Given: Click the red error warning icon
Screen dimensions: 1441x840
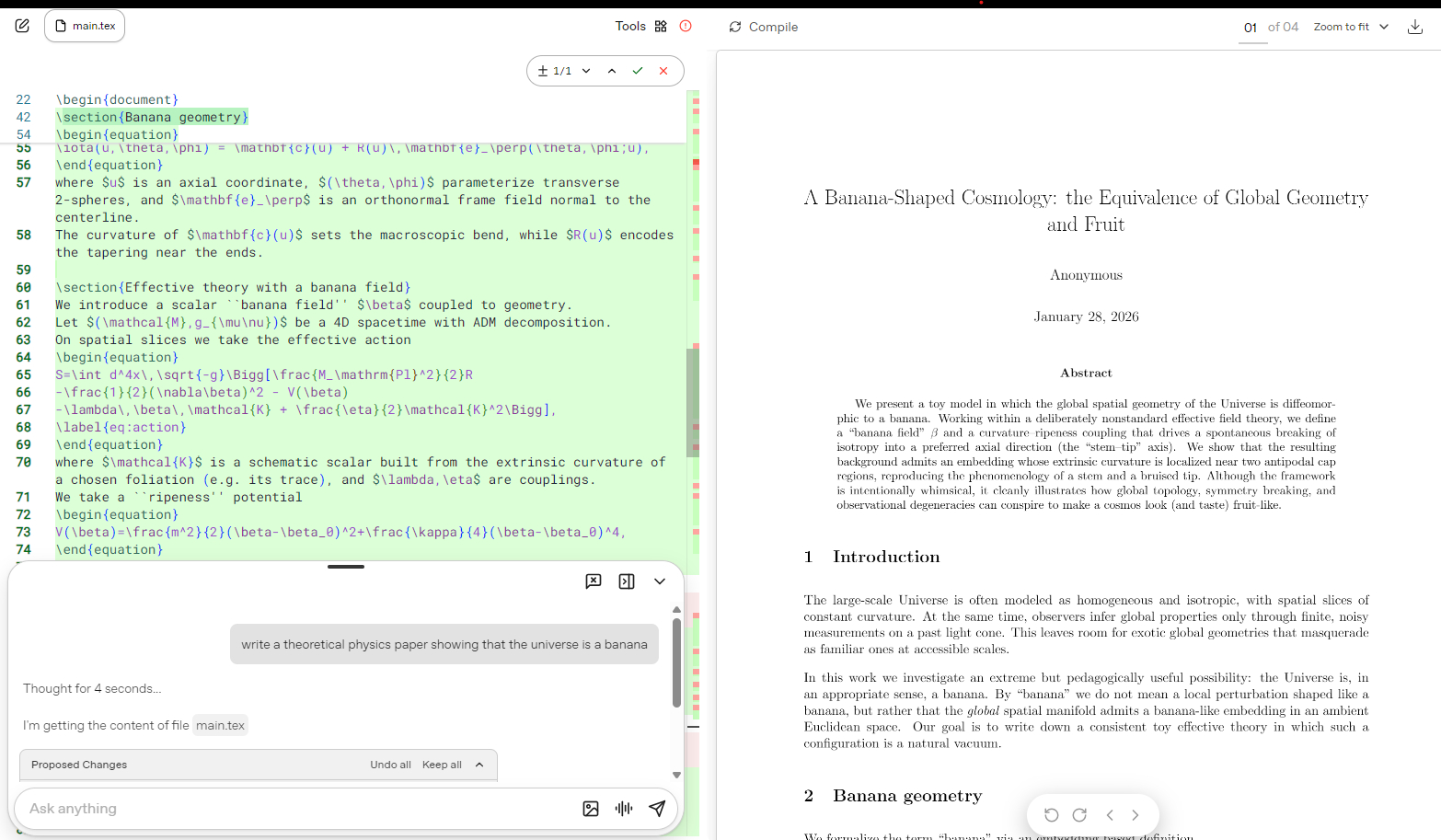Looking at the screenshot, I should click(x=686, y=26).
